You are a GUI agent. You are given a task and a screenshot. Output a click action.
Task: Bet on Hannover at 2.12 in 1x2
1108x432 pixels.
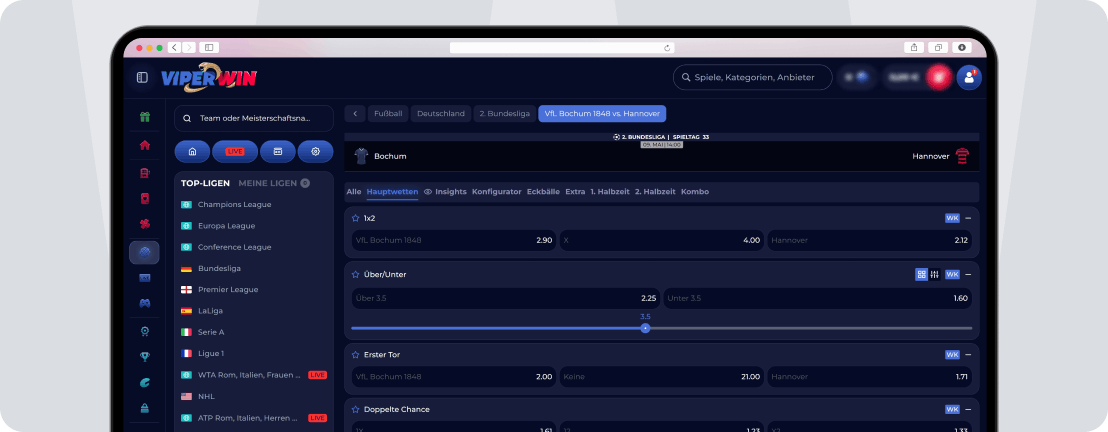point(870,240)
